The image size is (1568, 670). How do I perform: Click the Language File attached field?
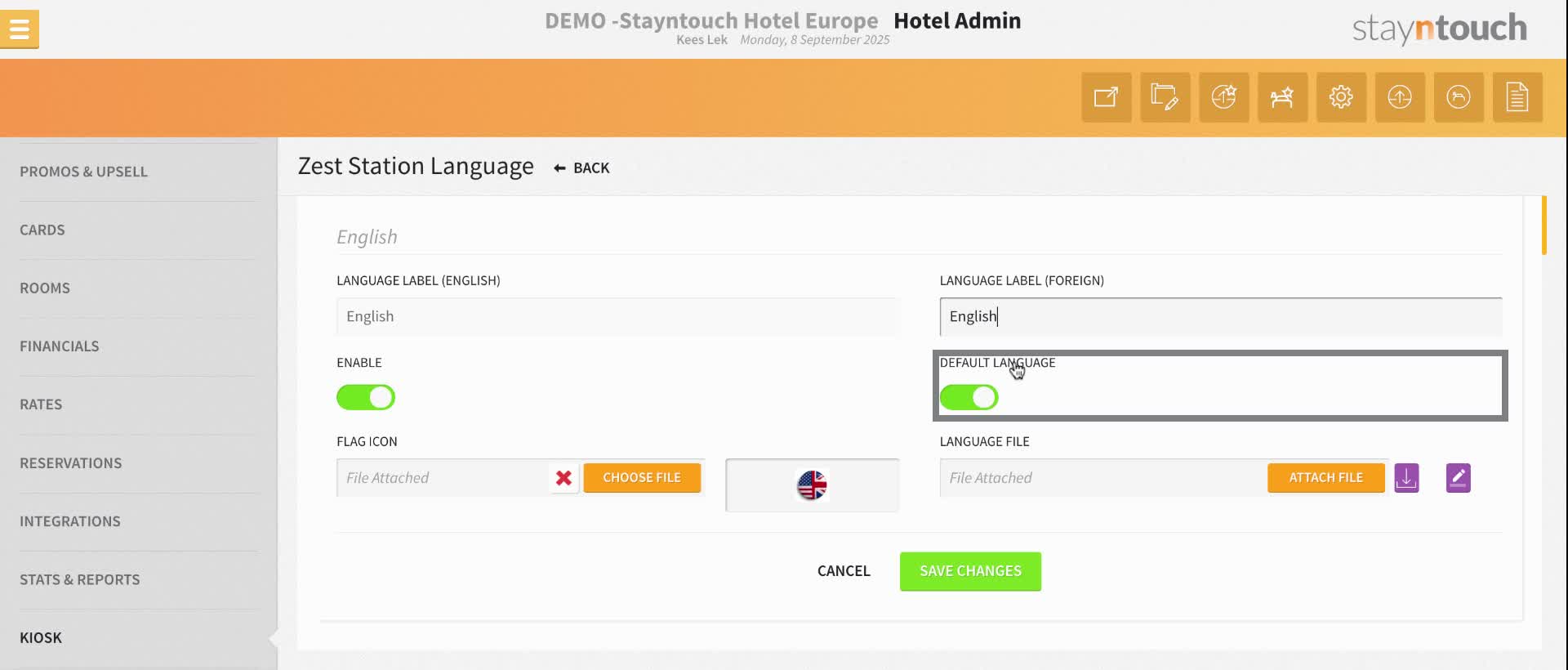point(1103,478)
